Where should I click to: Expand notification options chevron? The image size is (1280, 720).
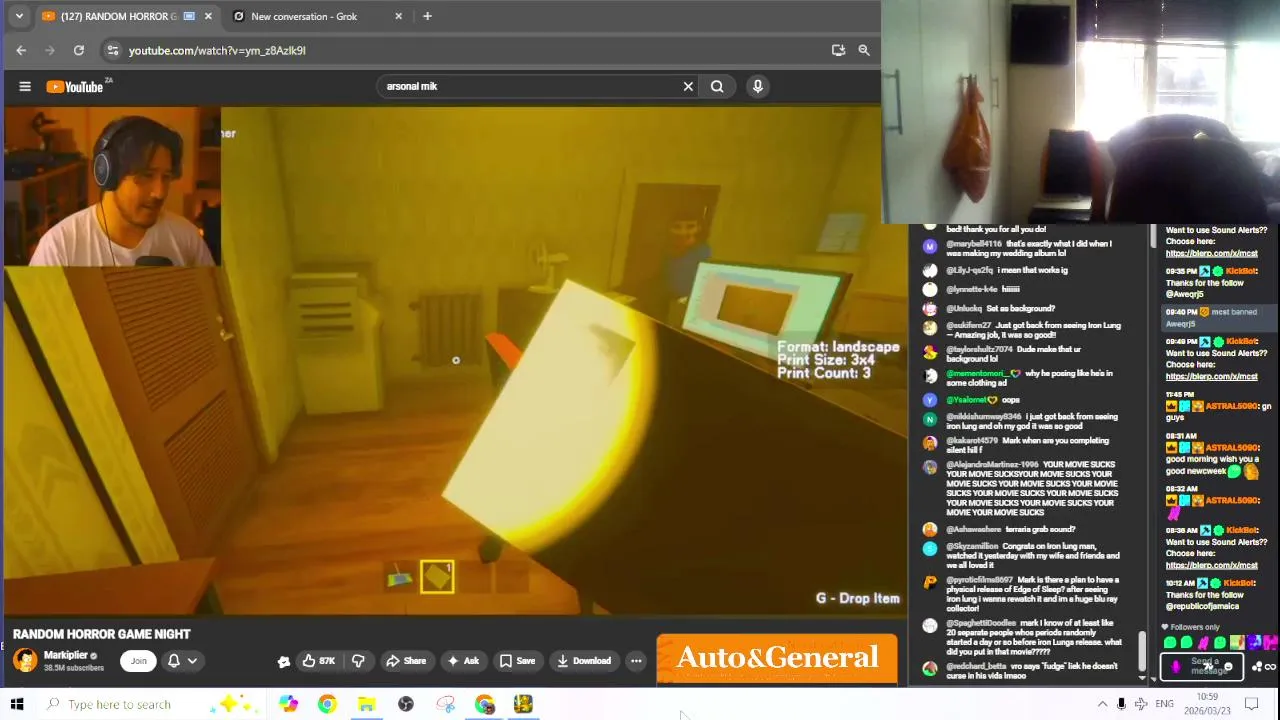192,660
